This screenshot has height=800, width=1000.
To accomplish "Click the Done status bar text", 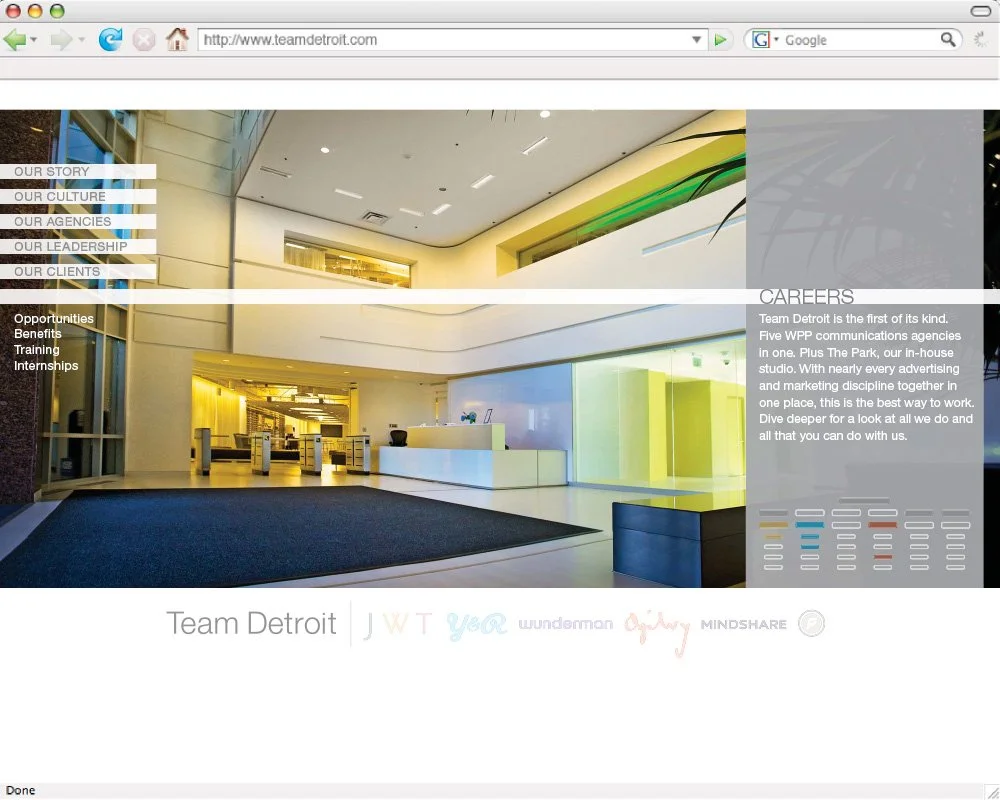I will (20, 790).
